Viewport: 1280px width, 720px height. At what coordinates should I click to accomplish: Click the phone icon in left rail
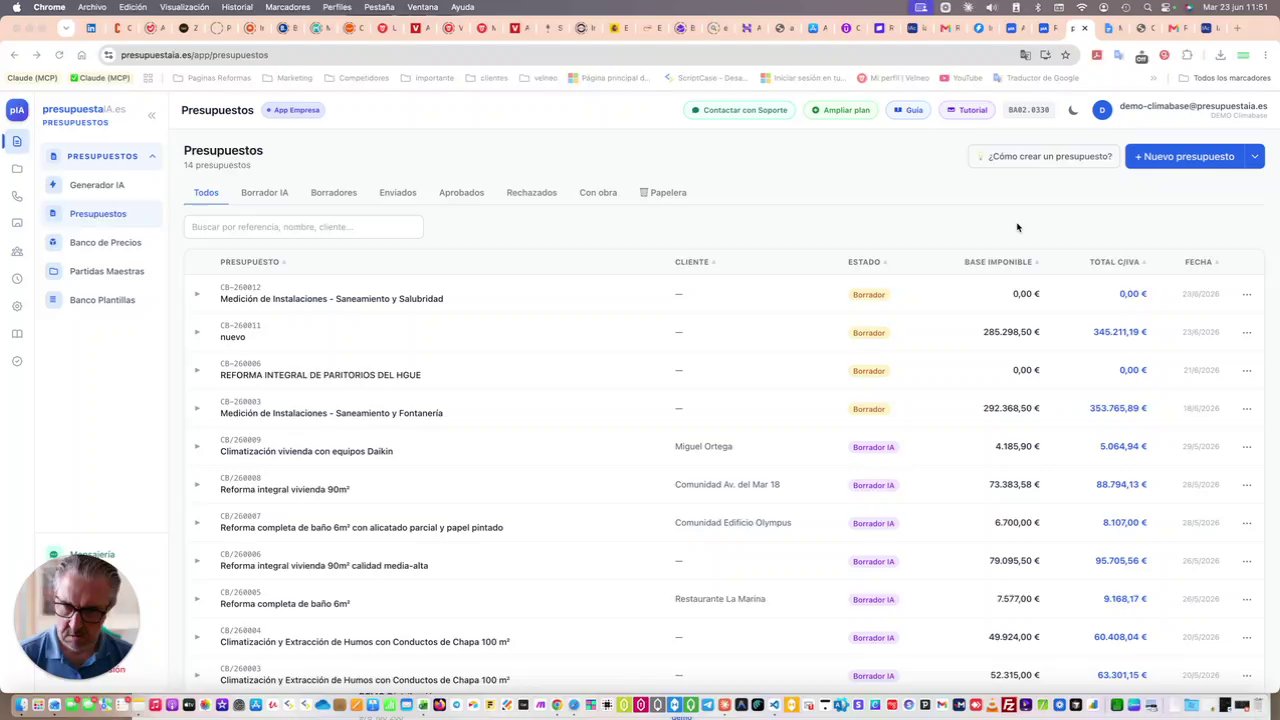[x=17, y=196]
